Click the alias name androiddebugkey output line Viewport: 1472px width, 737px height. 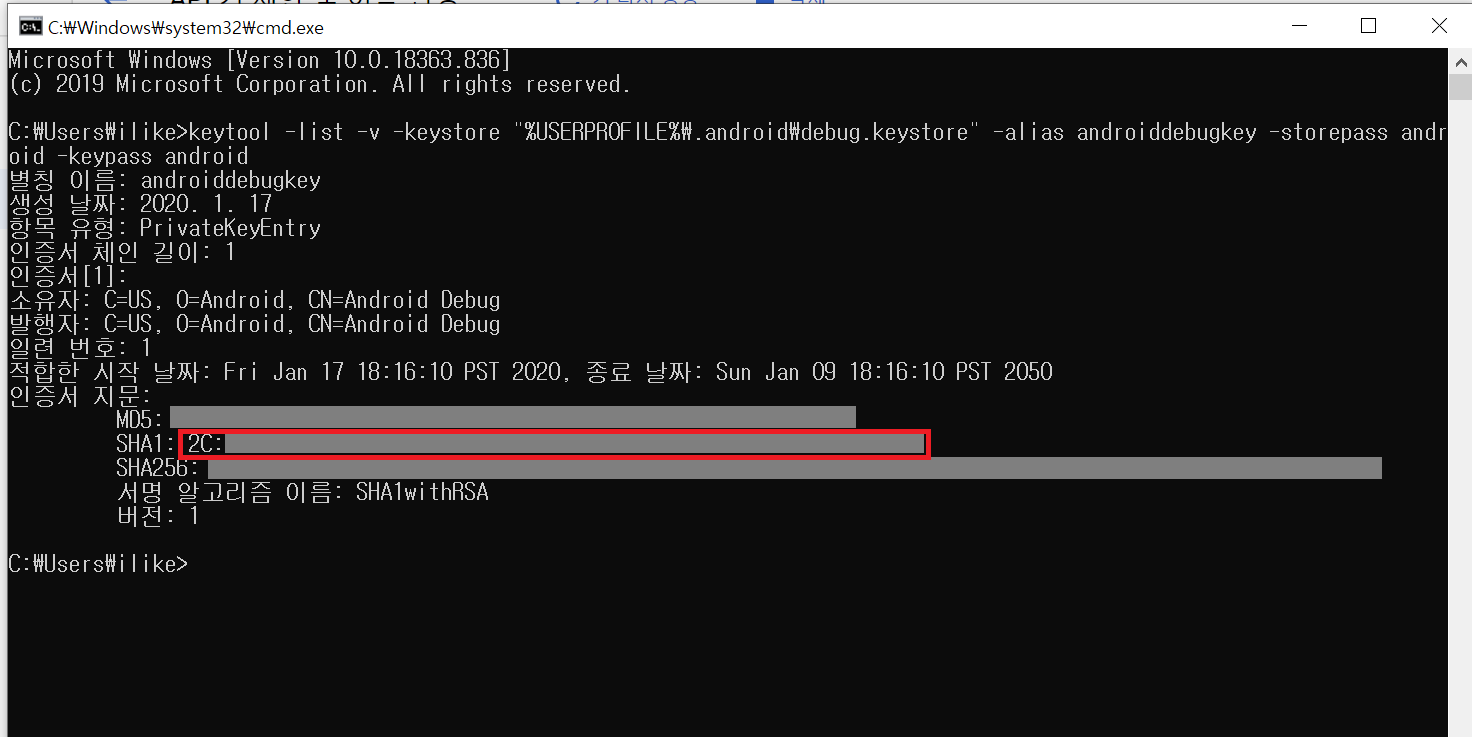[165, 180]
